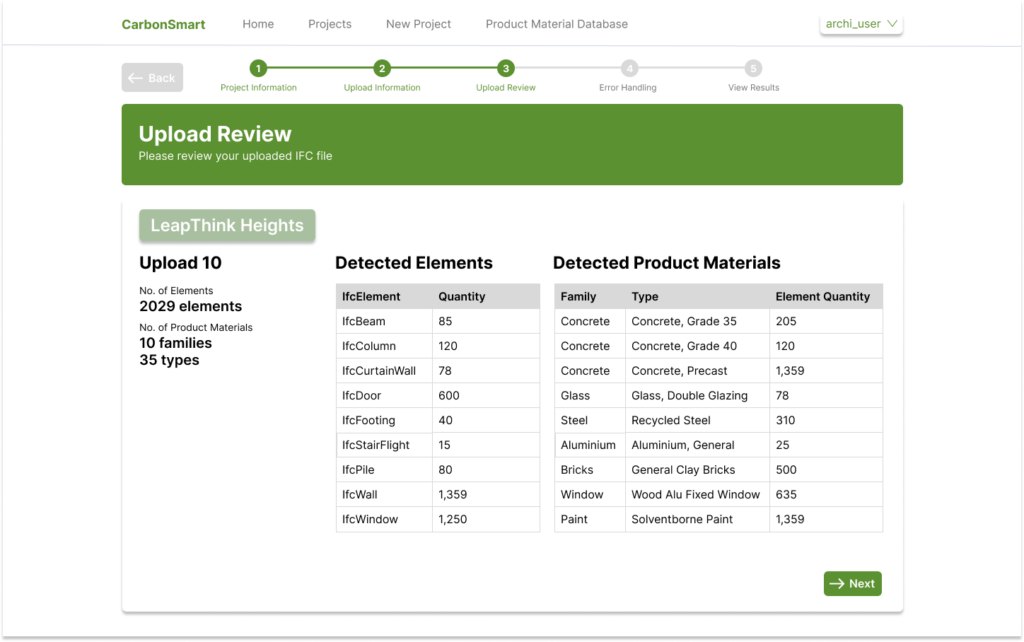Select the LeapThink Heights project badge
The height and width of the screenshot is (642, 1024).
tap(227, 225)
